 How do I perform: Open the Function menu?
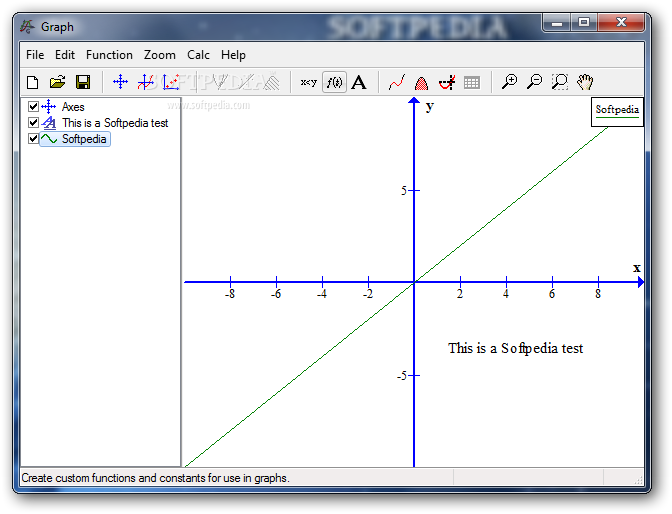[x=109, y=55]
